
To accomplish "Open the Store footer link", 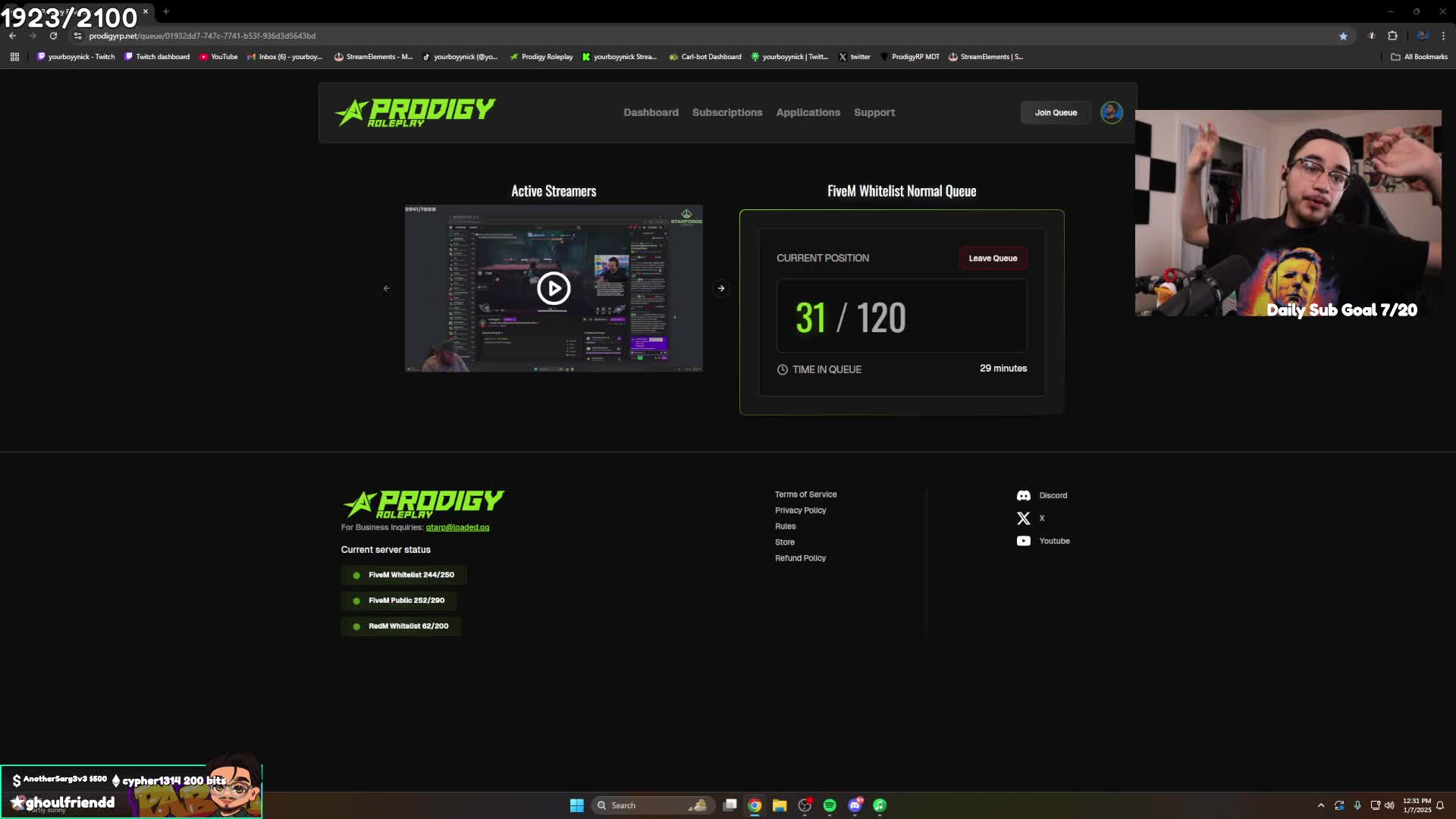I will (784, 542).
